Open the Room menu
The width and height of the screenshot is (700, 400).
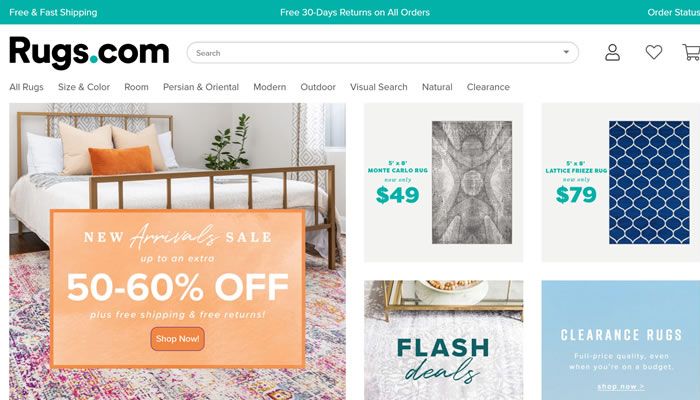pos(136,87)
